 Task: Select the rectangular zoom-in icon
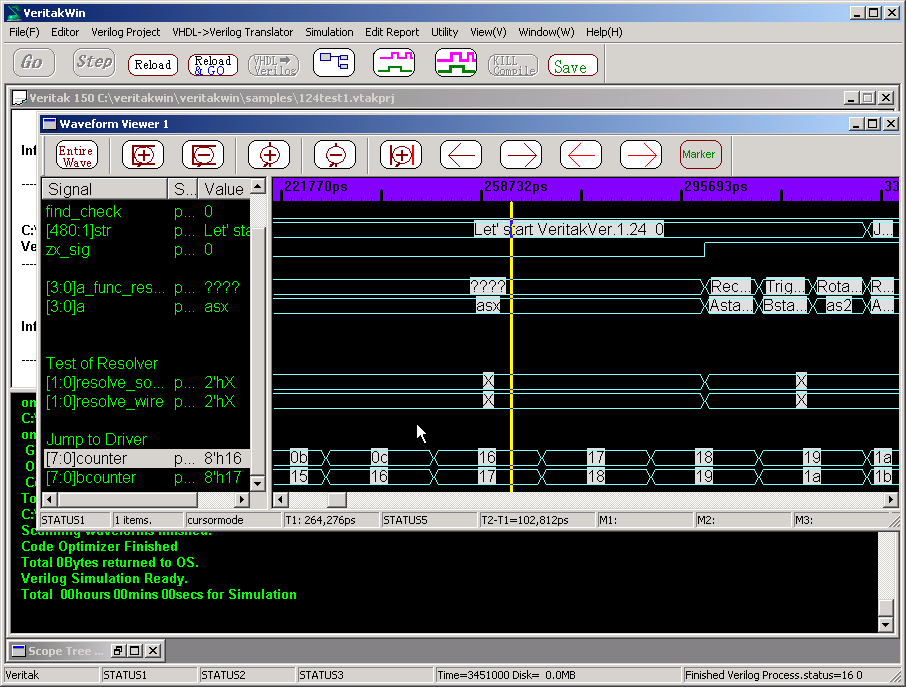point(143,155)
